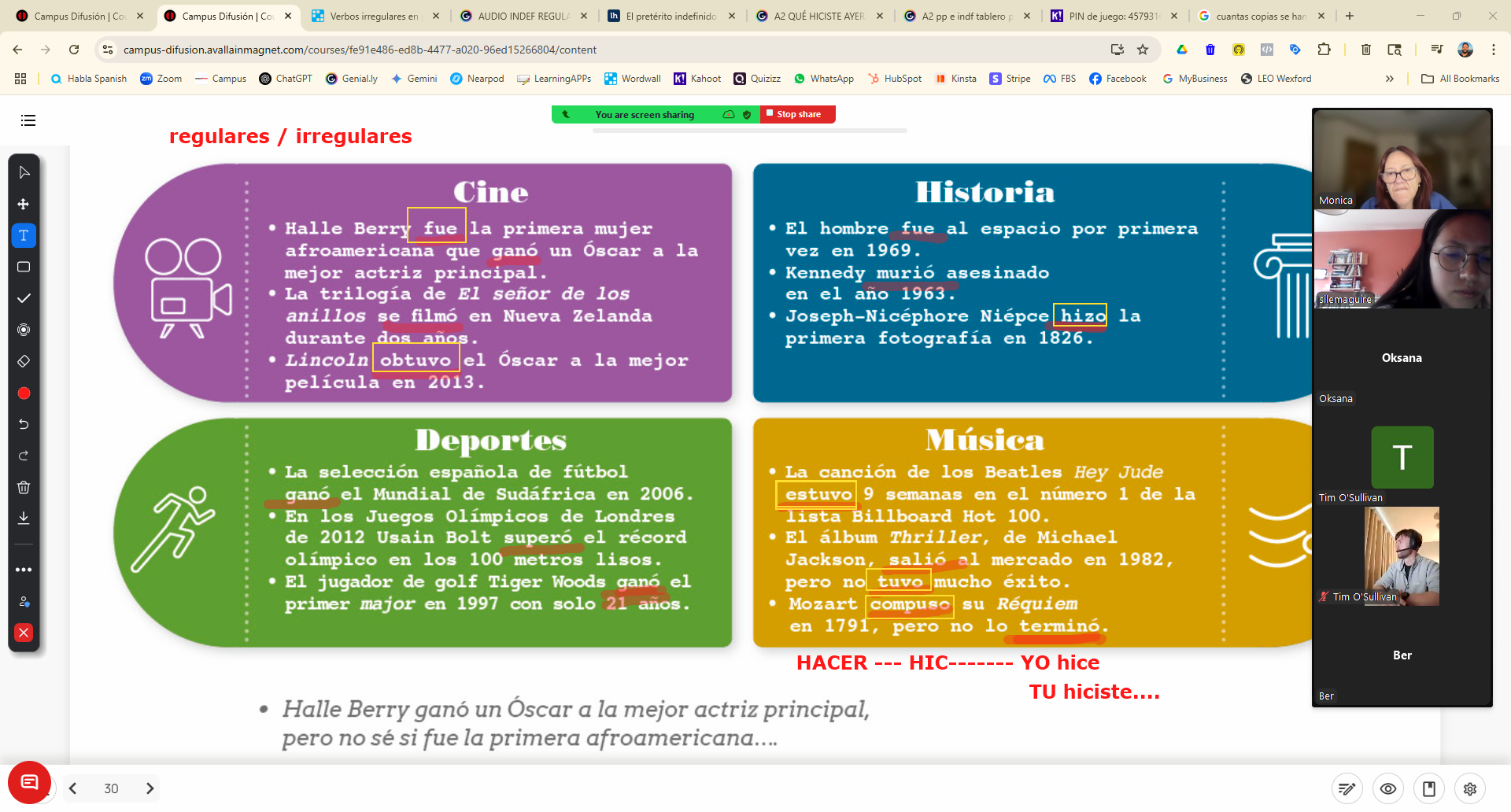Image resolution: width=1511 pixels, height=812 pixels.
Task: Redo the last annotation
Action: click(24, 456)
